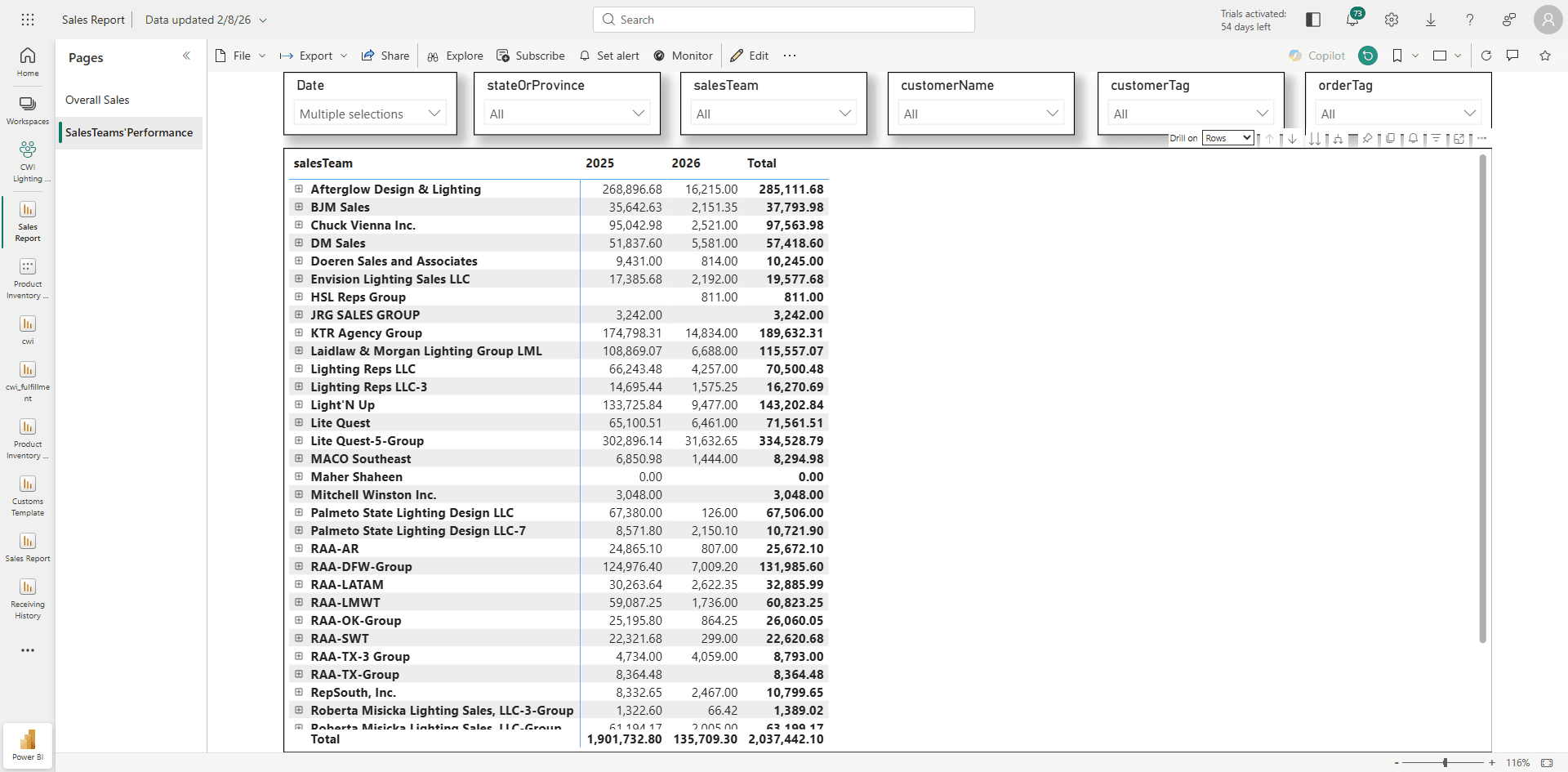The height and width of the screenshot is (772, 1568).
Task: Click the Bookmark icon
Action: tap(1397, 56)
